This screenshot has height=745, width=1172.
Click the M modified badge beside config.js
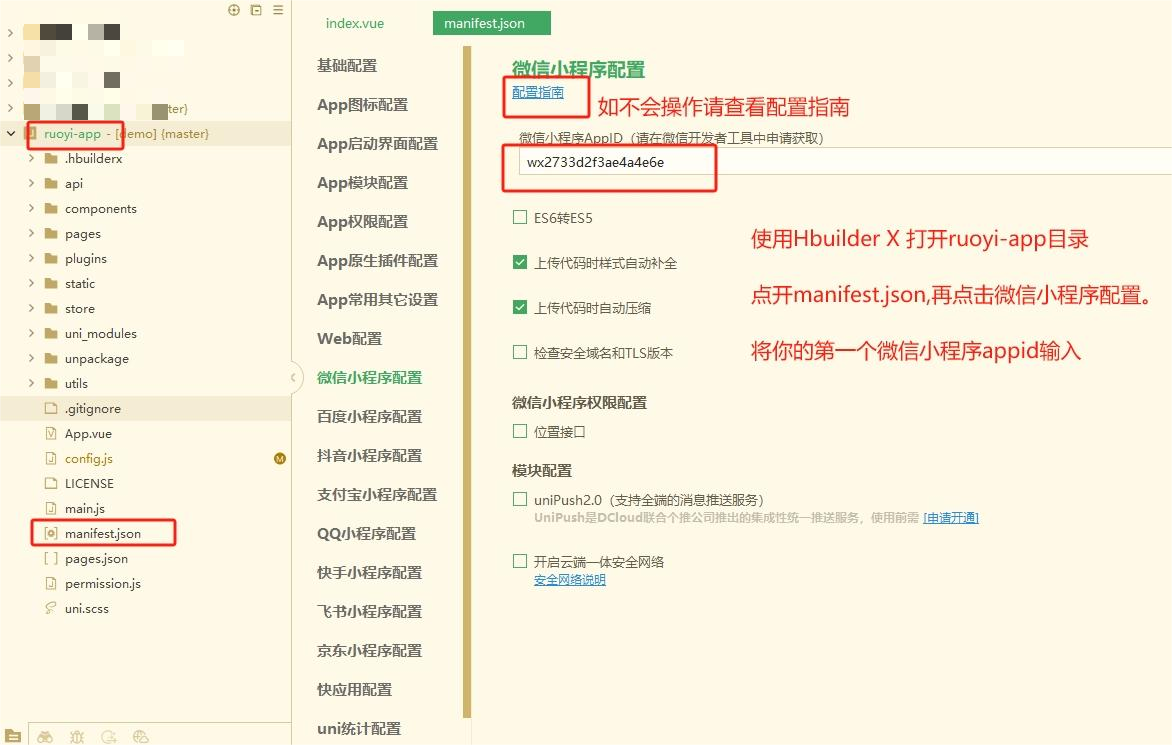[280, 459]
